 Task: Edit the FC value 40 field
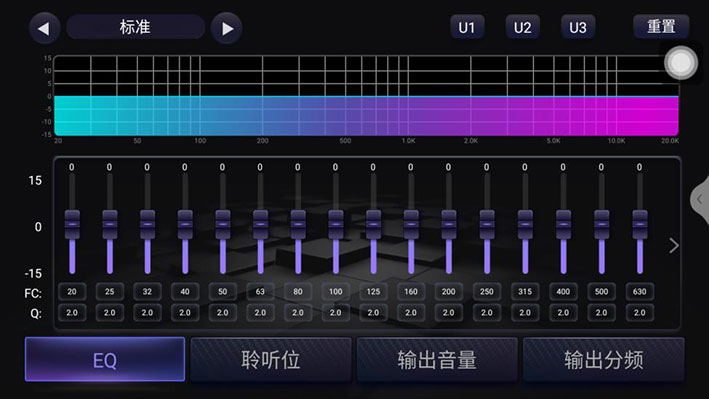pos(185,292)
